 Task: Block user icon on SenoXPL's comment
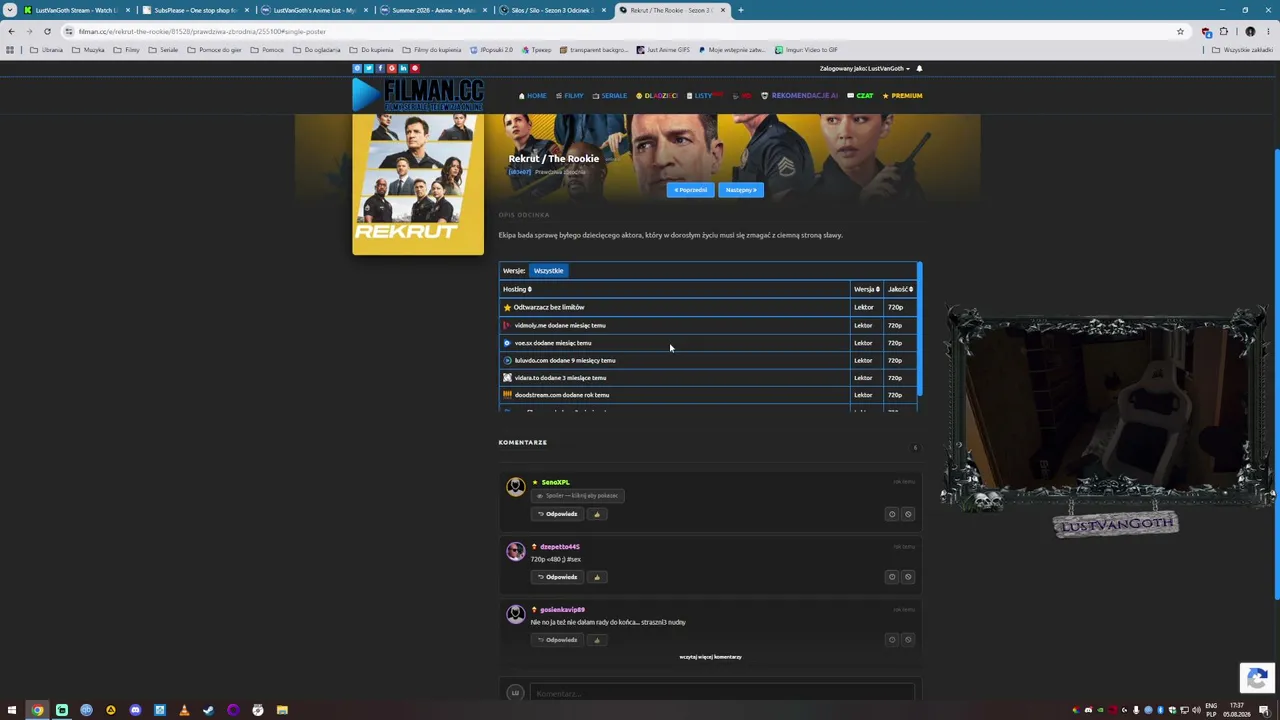pyautogui.click(x=908, y=514)
